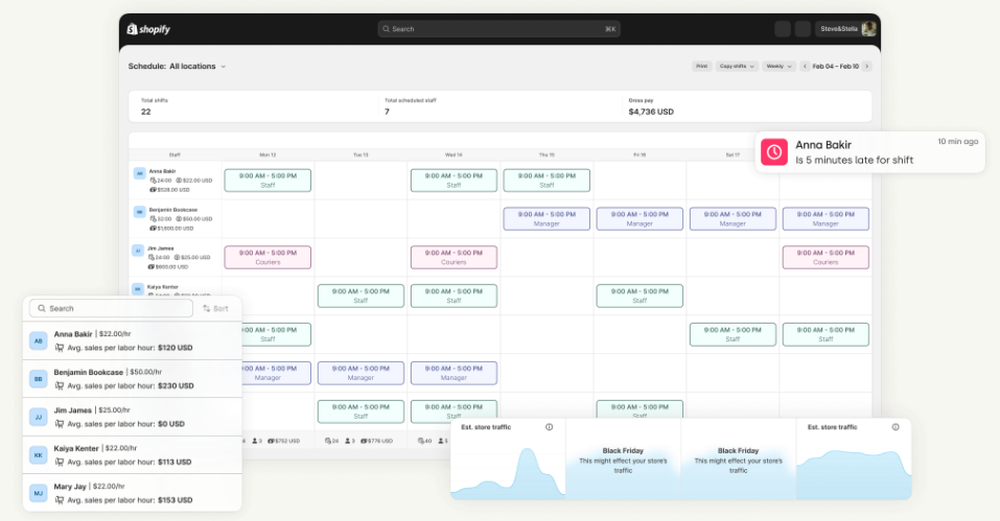Screen dimensions: 1000x521
Task: Click the BB avatar in staff list
Action: pos(38,379)
